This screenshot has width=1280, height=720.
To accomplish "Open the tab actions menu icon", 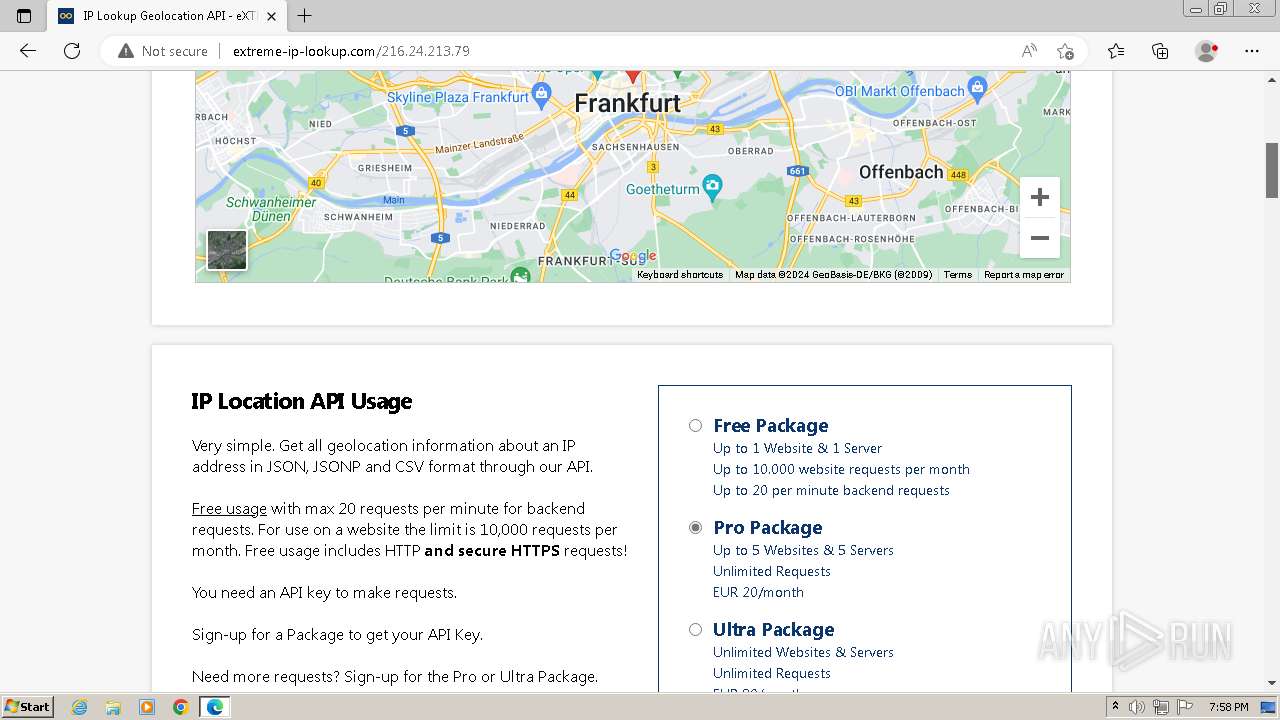I will pyautogui.click(x=24, y=16).
